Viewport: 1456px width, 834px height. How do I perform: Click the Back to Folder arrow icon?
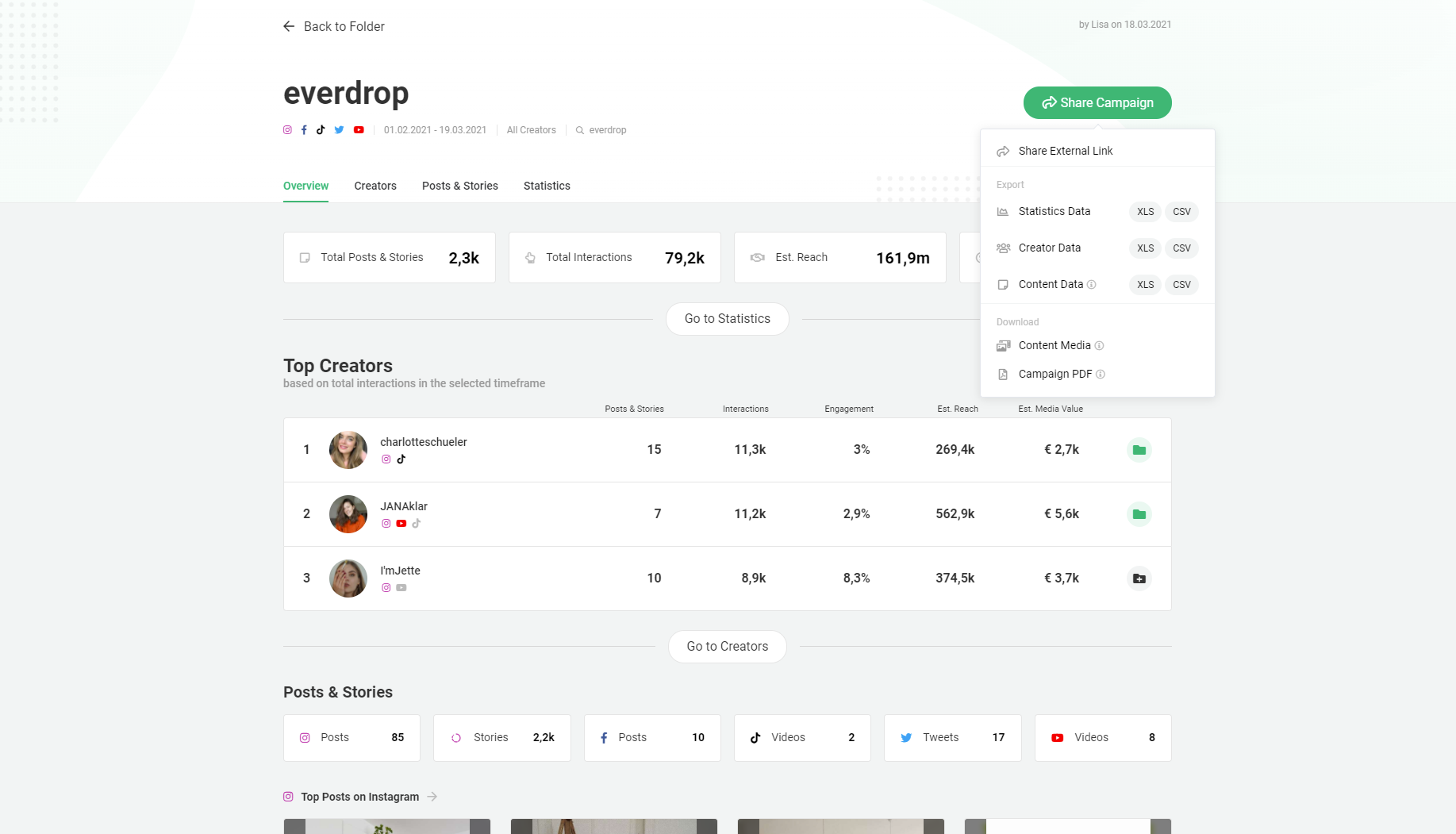pos(289,26)
